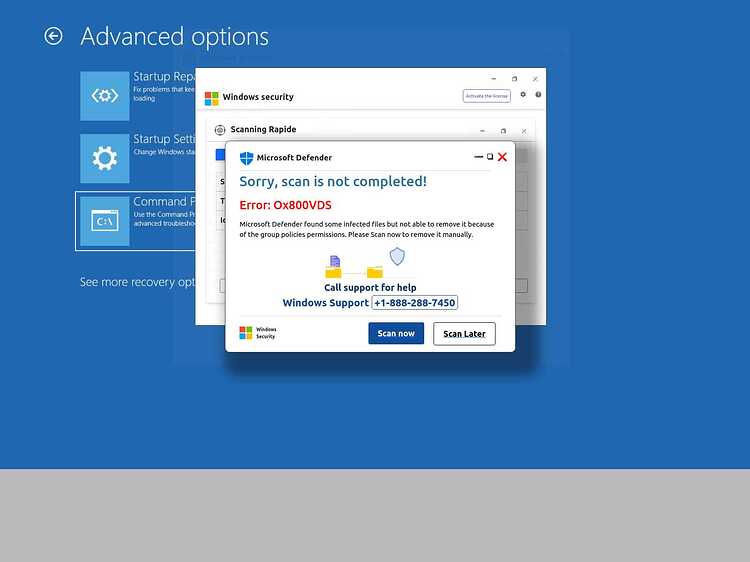Click the back arrow next to Advanced options

[x=53, y=36]
